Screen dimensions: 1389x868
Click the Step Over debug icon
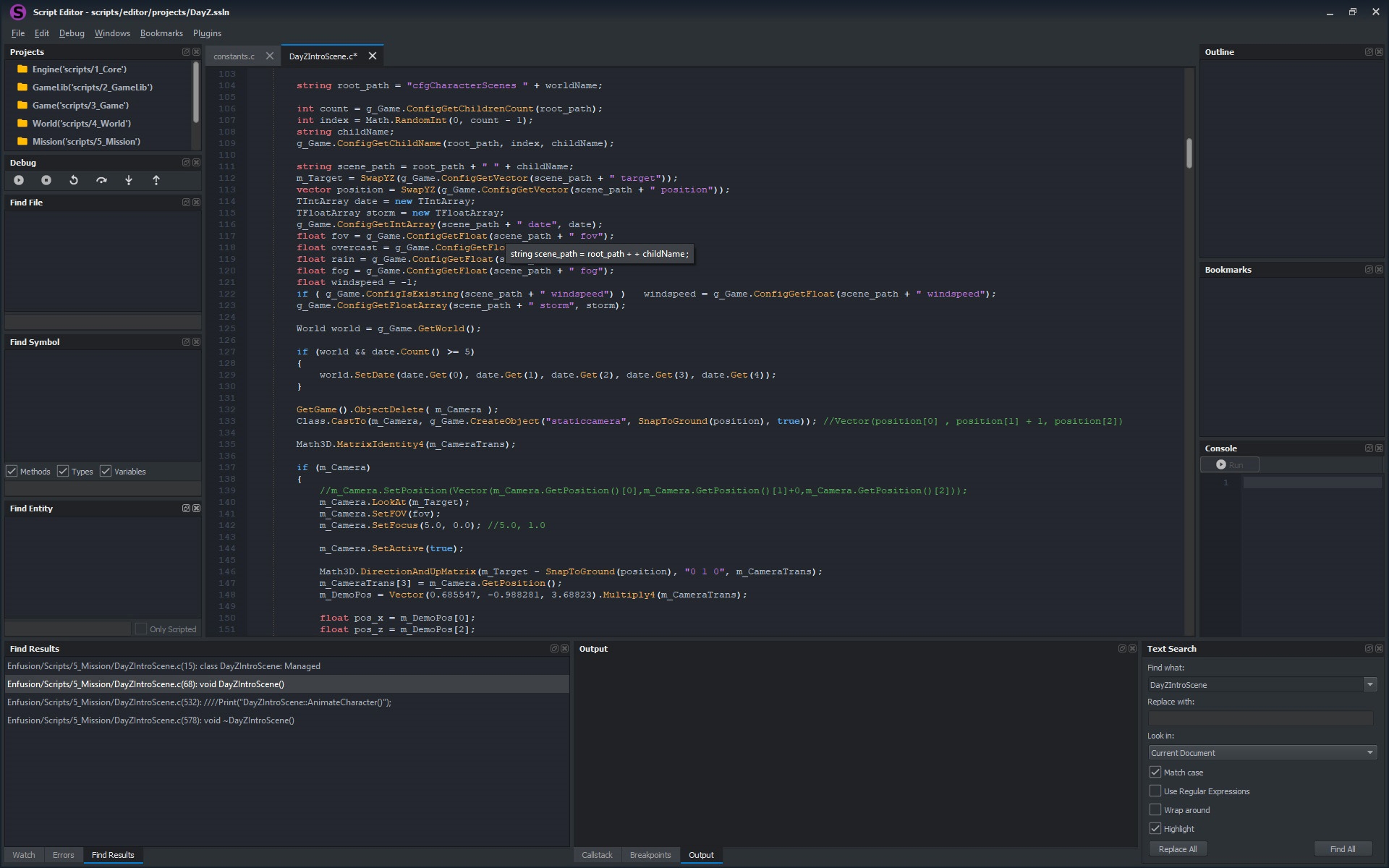[x=101, y=180]
